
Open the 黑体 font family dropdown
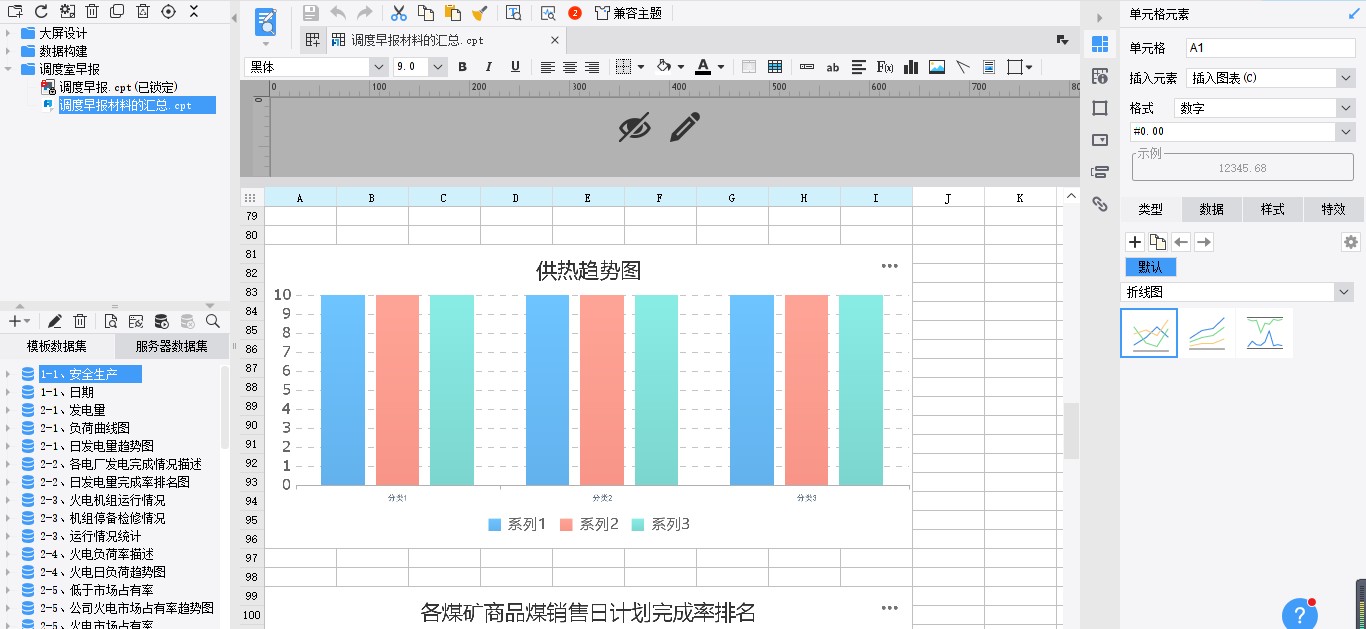378,67
